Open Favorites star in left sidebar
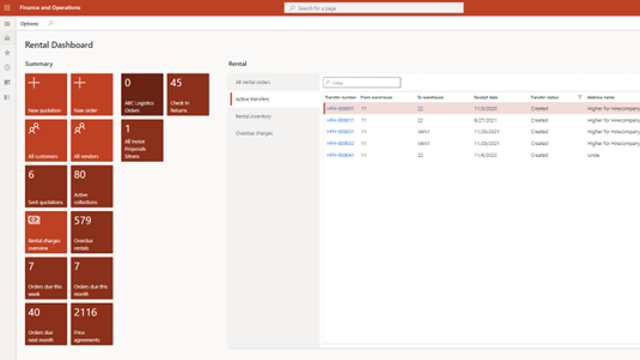The height and width of the screenshot is (360, 640). tap(7, 53)
